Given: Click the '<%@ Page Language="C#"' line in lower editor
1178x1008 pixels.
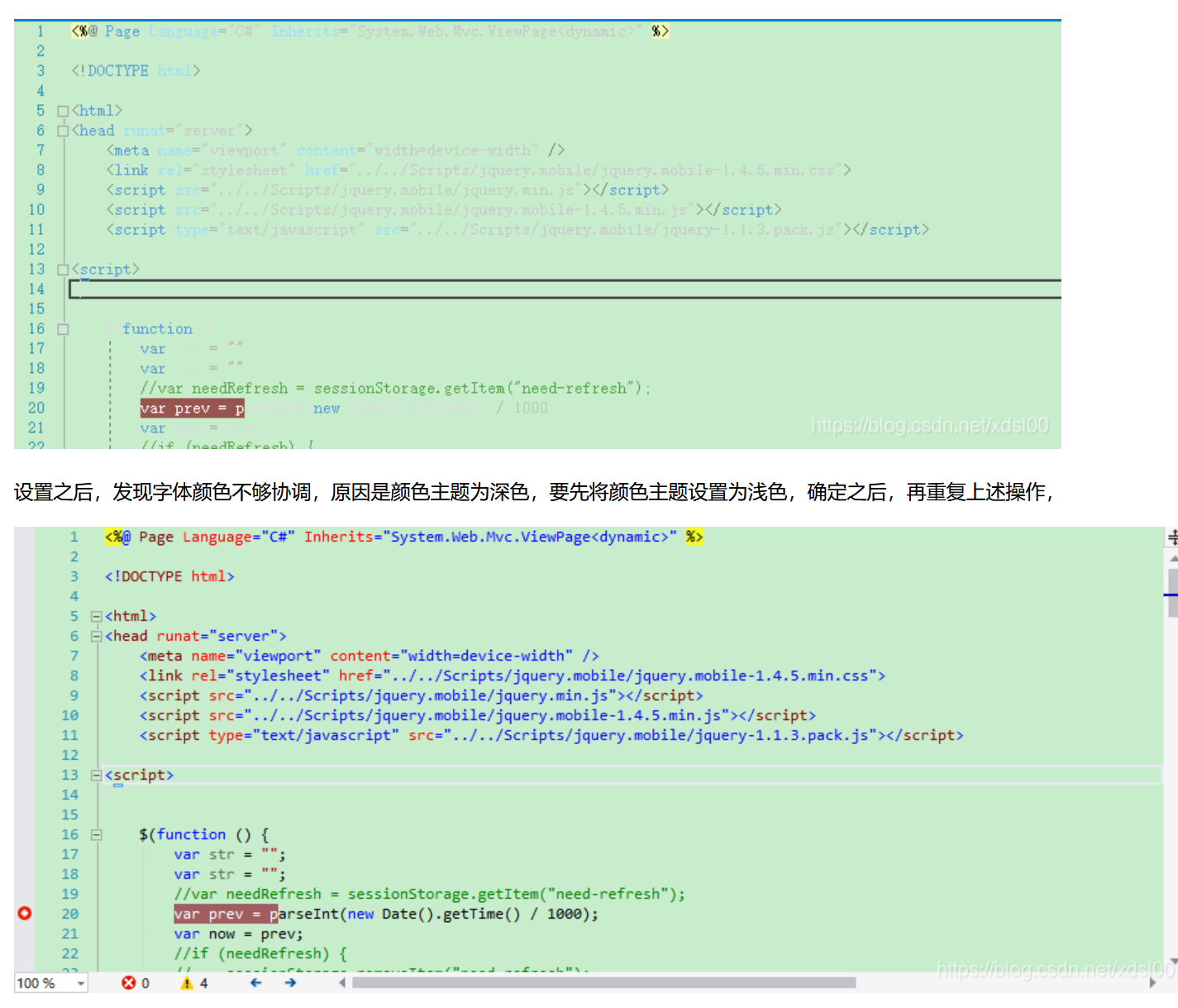Looking at the screenshot, I should [x=403, y=537].
